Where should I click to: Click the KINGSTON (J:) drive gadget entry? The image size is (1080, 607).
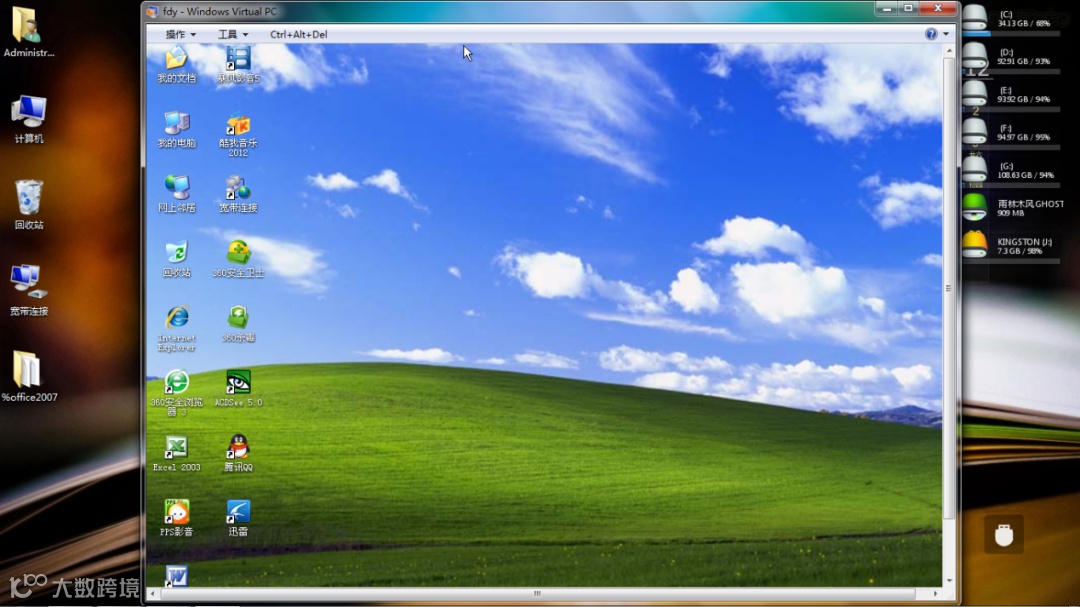coord(1010,245)
